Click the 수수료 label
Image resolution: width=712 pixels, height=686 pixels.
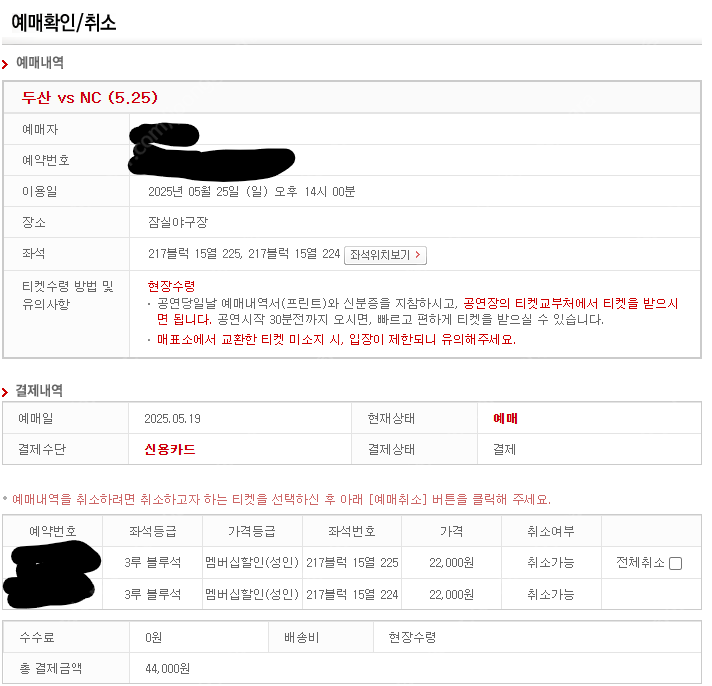coord(37,638)
